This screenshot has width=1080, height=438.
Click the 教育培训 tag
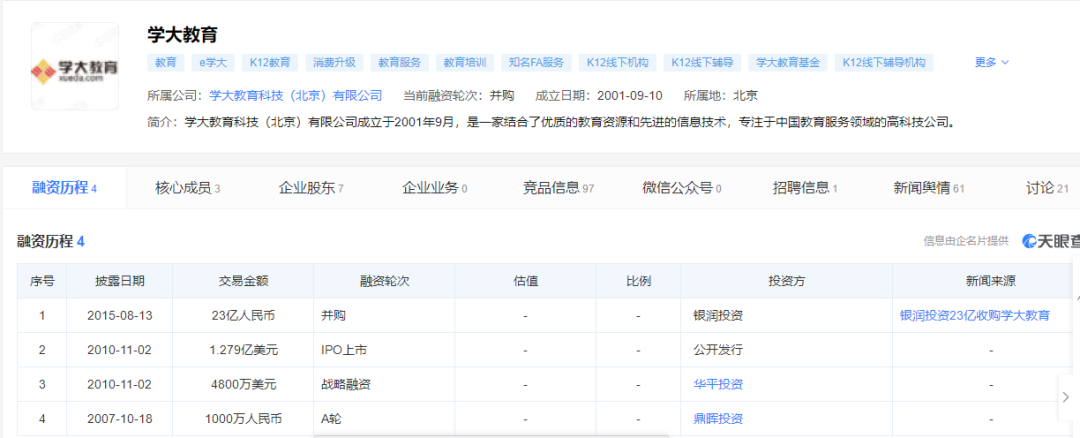465,63
